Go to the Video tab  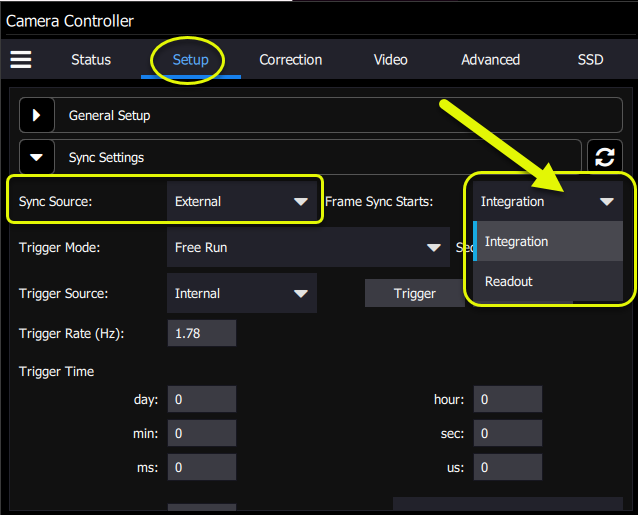pyautogui.click(x=390, y=60)
